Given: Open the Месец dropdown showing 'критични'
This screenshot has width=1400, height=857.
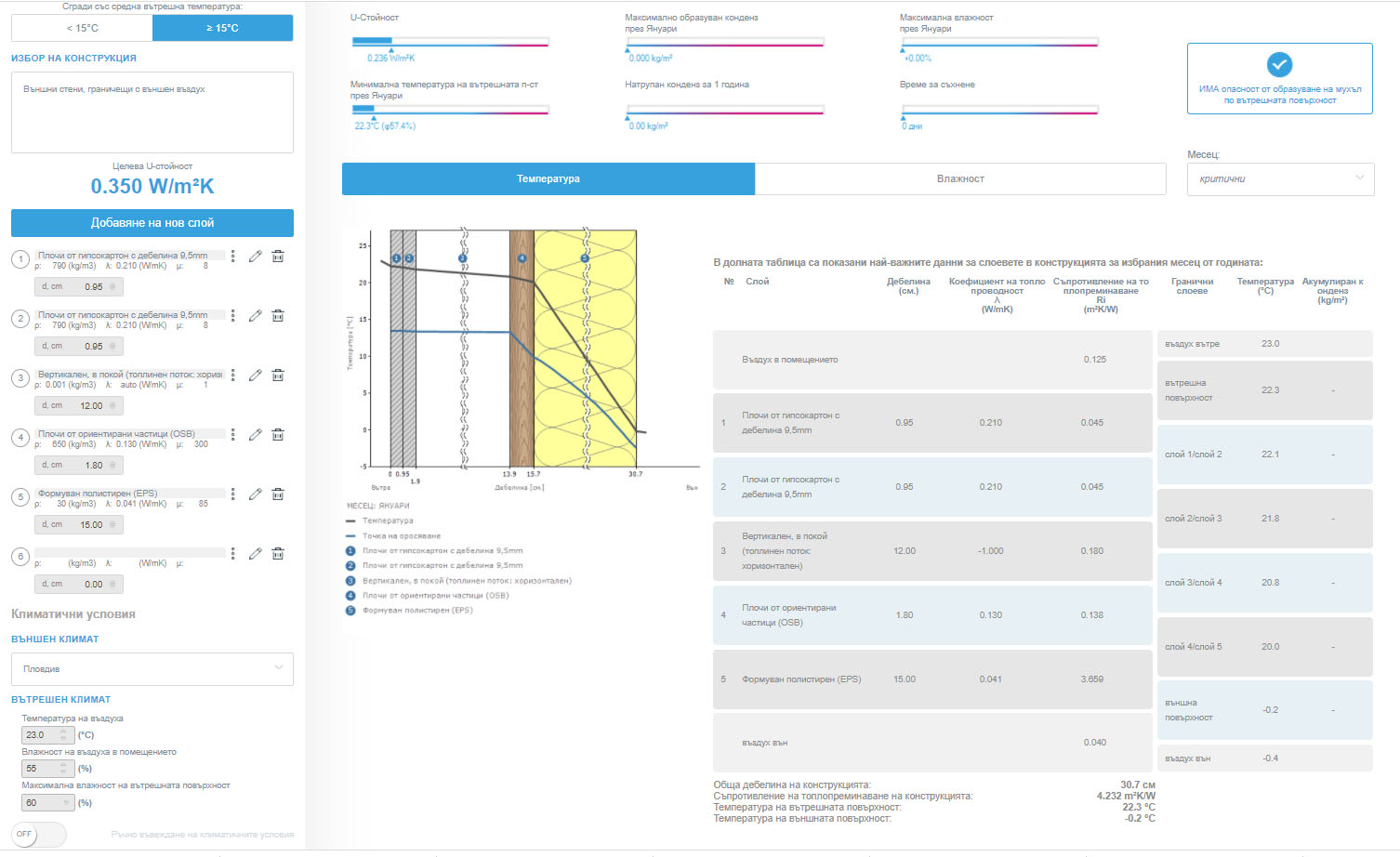Looking at the screenshot, I should 1279,178.
